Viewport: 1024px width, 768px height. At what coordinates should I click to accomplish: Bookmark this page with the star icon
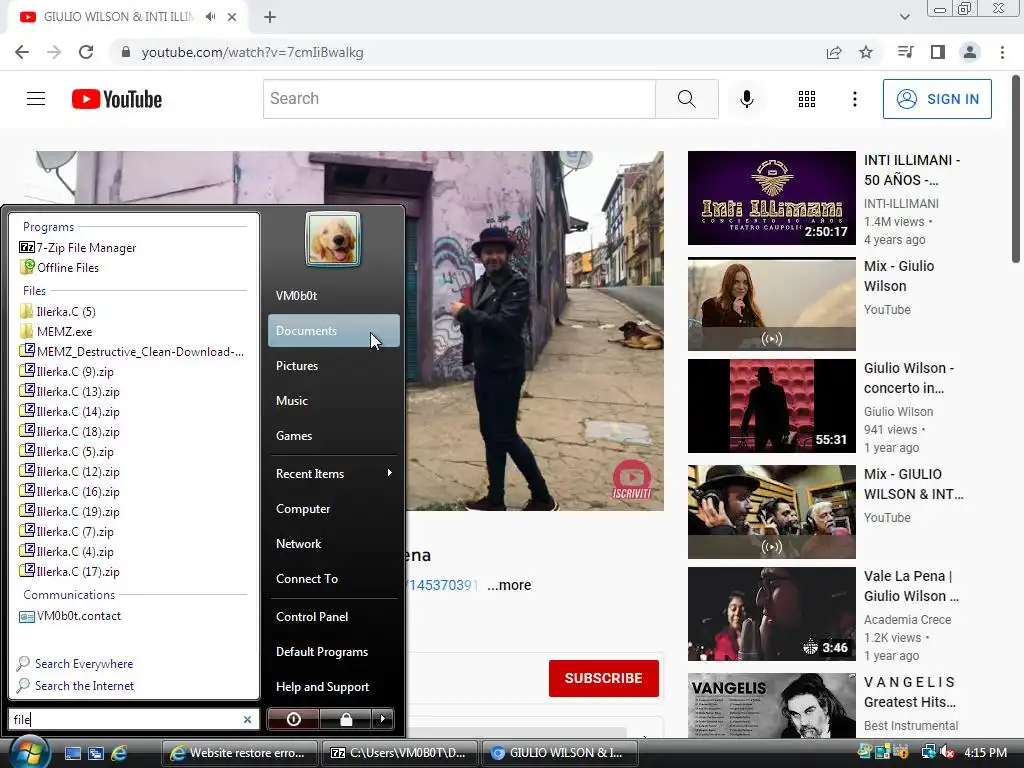pyautogui.click(x=866, y=52)
